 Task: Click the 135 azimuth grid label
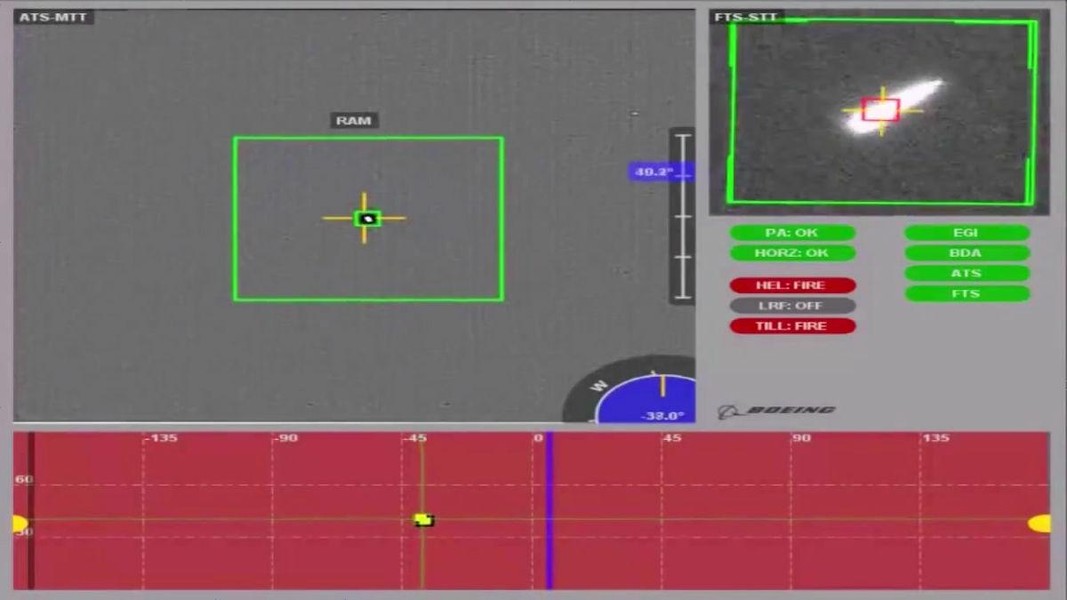pos(936,438)
